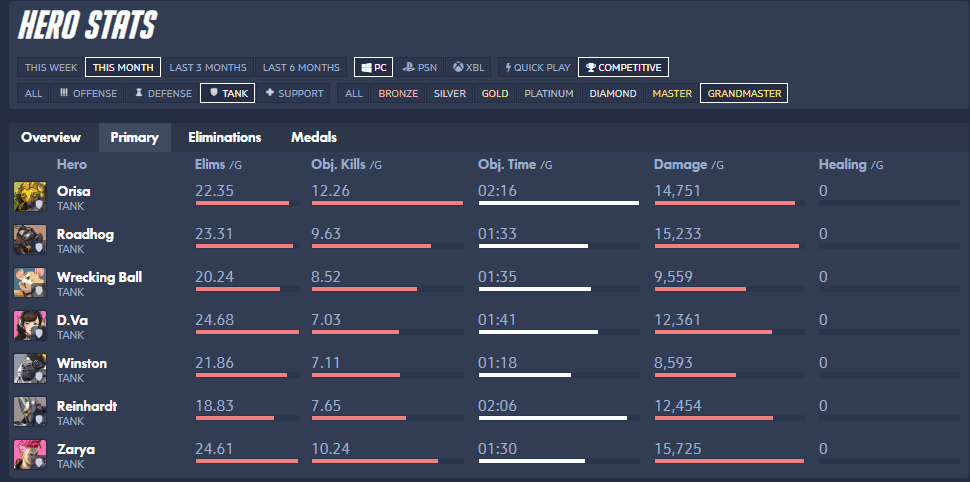Switch to Quick Play mode
This screenshot has width=970, height=482.
[538, 67]
